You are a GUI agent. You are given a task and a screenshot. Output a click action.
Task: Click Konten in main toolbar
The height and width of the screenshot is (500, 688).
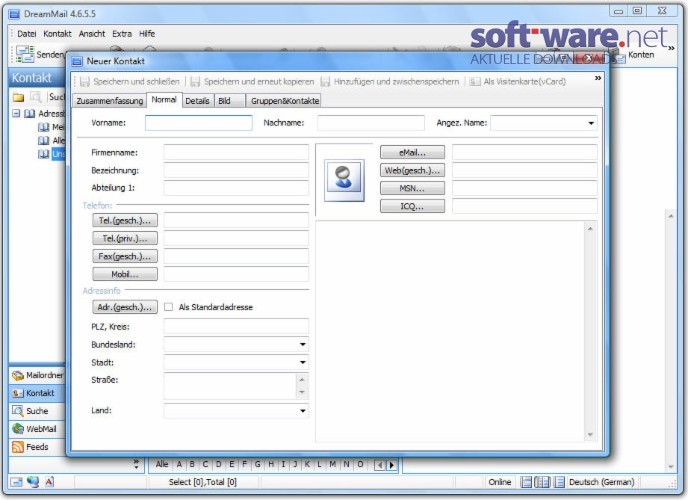coord(641,55)
